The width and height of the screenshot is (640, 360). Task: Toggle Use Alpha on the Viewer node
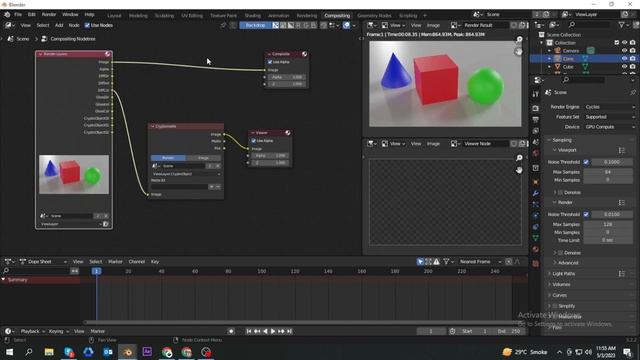[254, 141]
